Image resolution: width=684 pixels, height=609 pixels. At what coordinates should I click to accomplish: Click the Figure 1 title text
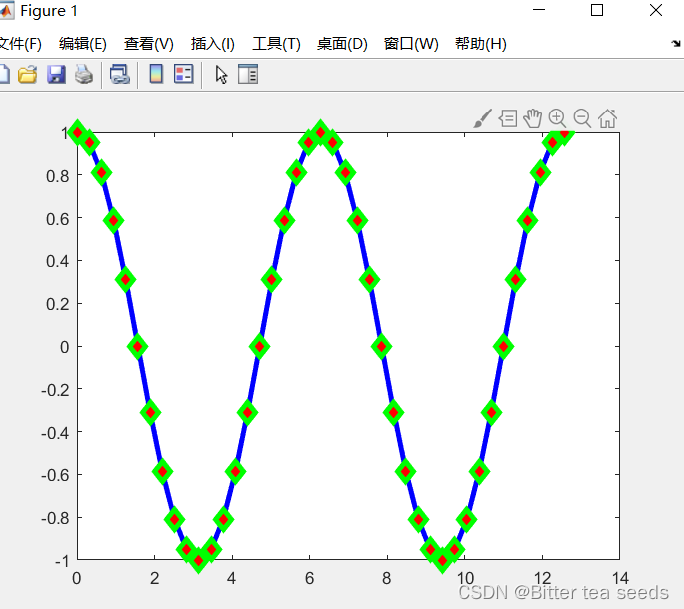(49, 11)
